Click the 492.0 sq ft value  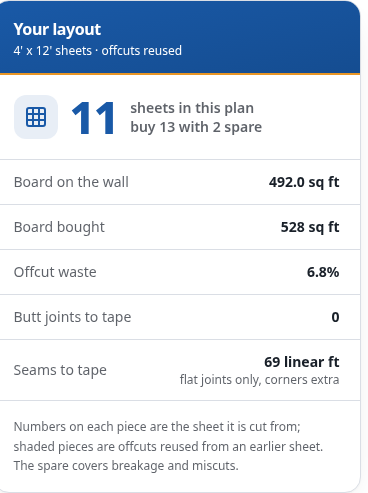[x=304, y=182]
